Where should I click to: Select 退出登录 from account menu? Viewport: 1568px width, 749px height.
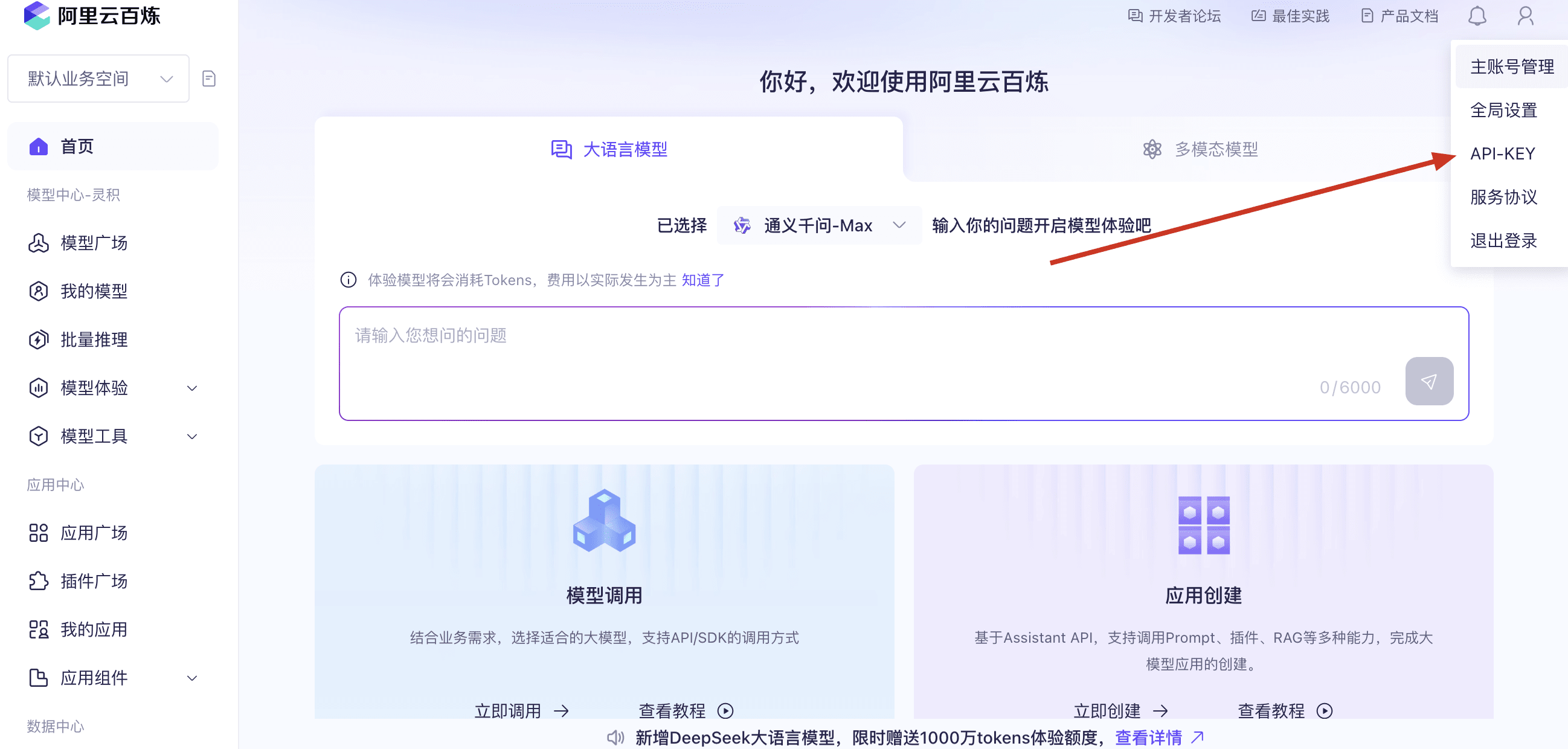point(1503,240)
